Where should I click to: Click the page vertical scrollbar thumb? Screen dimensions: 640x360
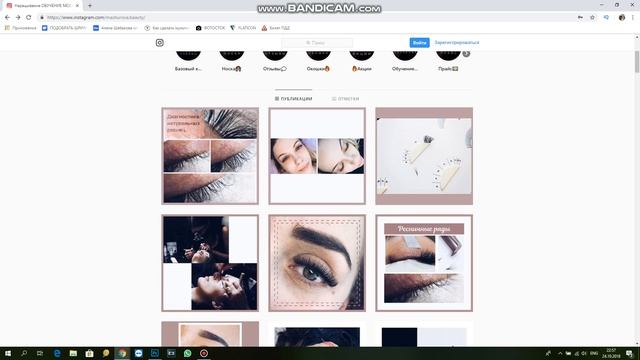(637, 62)
